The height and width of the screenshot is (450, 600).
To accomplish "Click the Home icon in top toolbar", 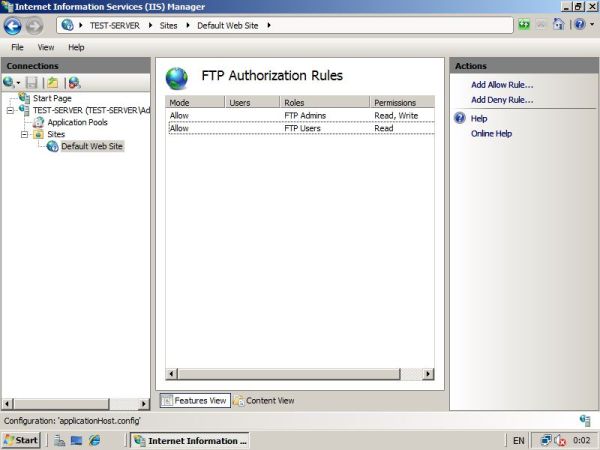I will [x=559, y=25].
